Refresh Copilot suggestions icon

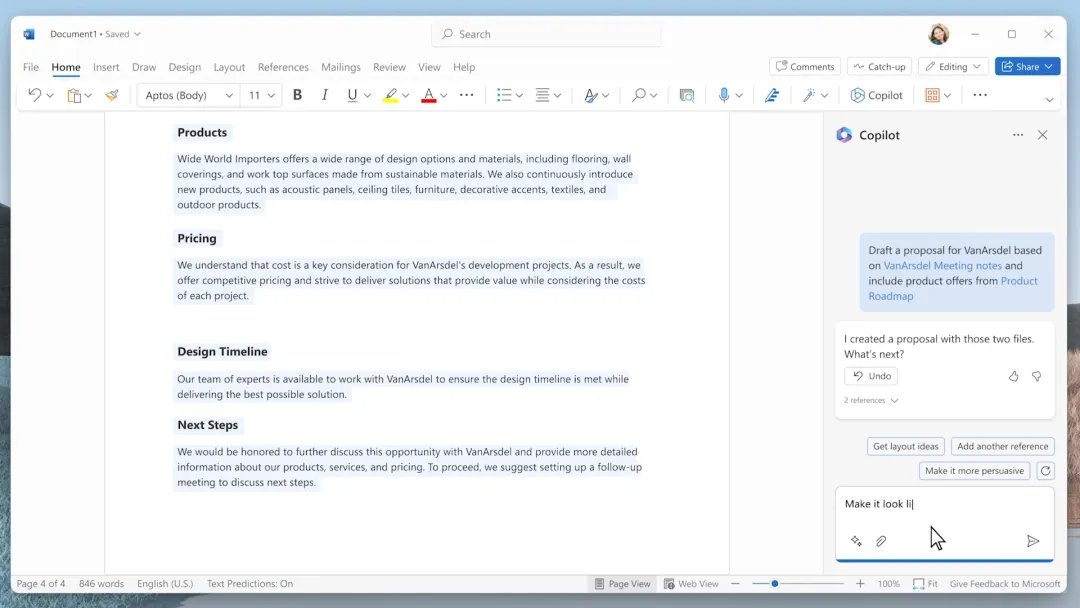pos(1045,471)
